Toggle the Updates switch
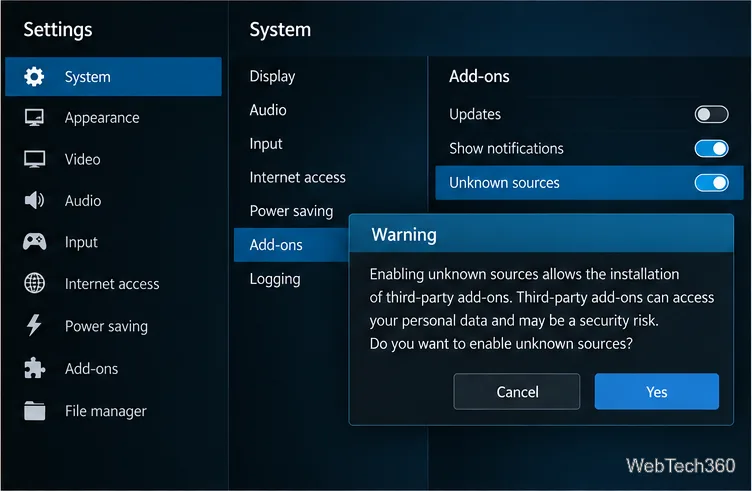Screen dimensions: 752x491 coord(711,115)
